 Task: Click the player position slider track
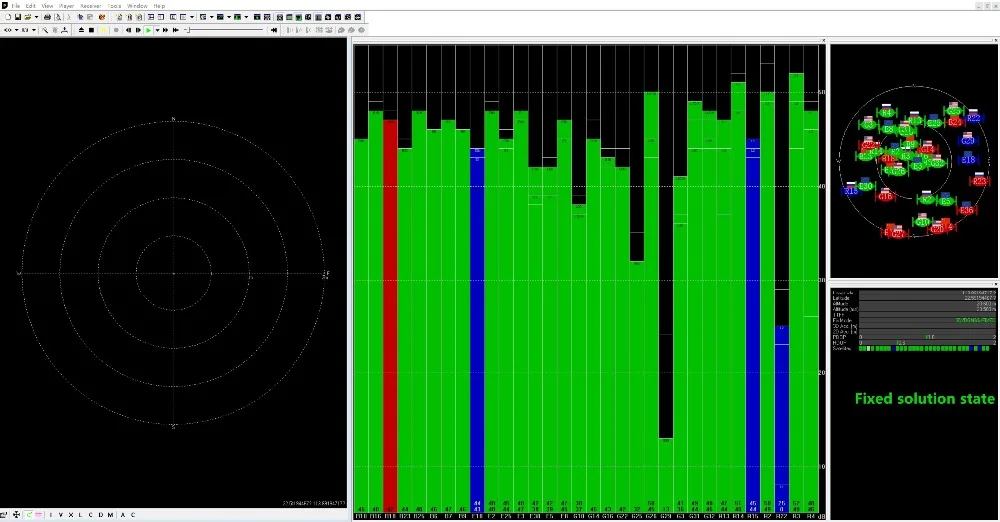tap(225, 30)
